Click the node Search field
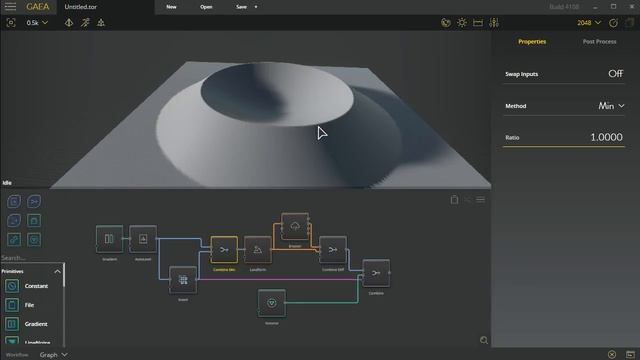This screenshot has height=360, width=640. 32,258
